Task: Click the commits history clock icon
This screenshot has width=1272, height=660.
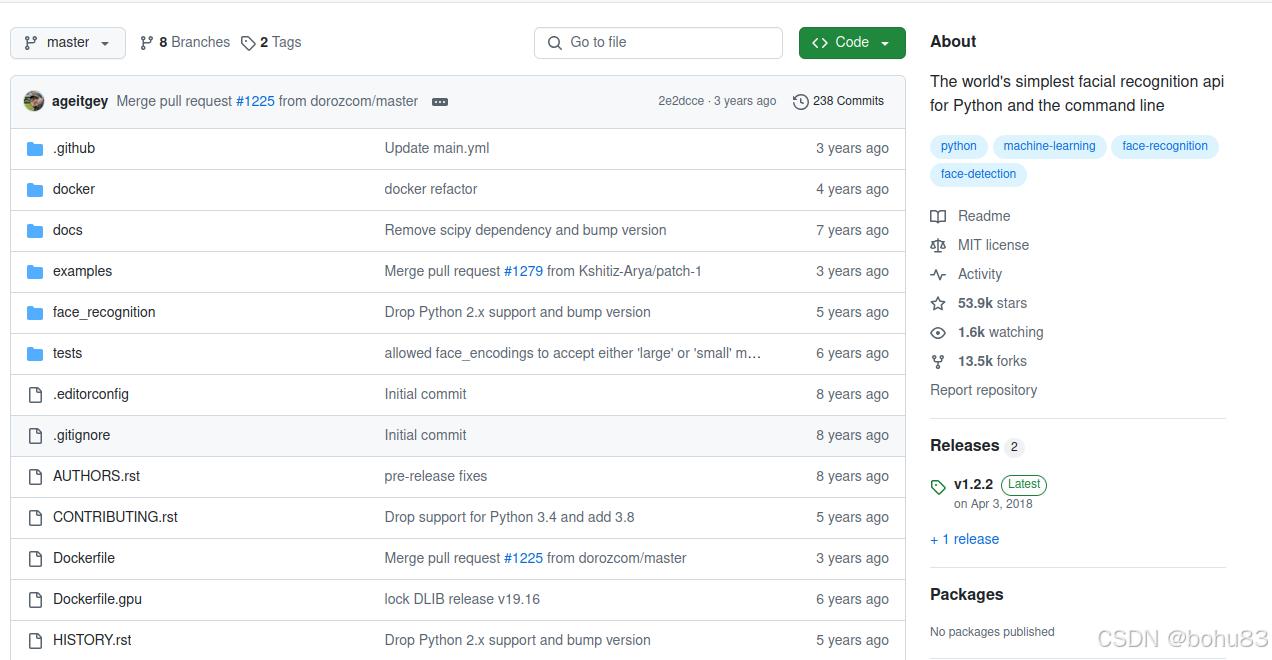Action: click(x=800, y=101)
